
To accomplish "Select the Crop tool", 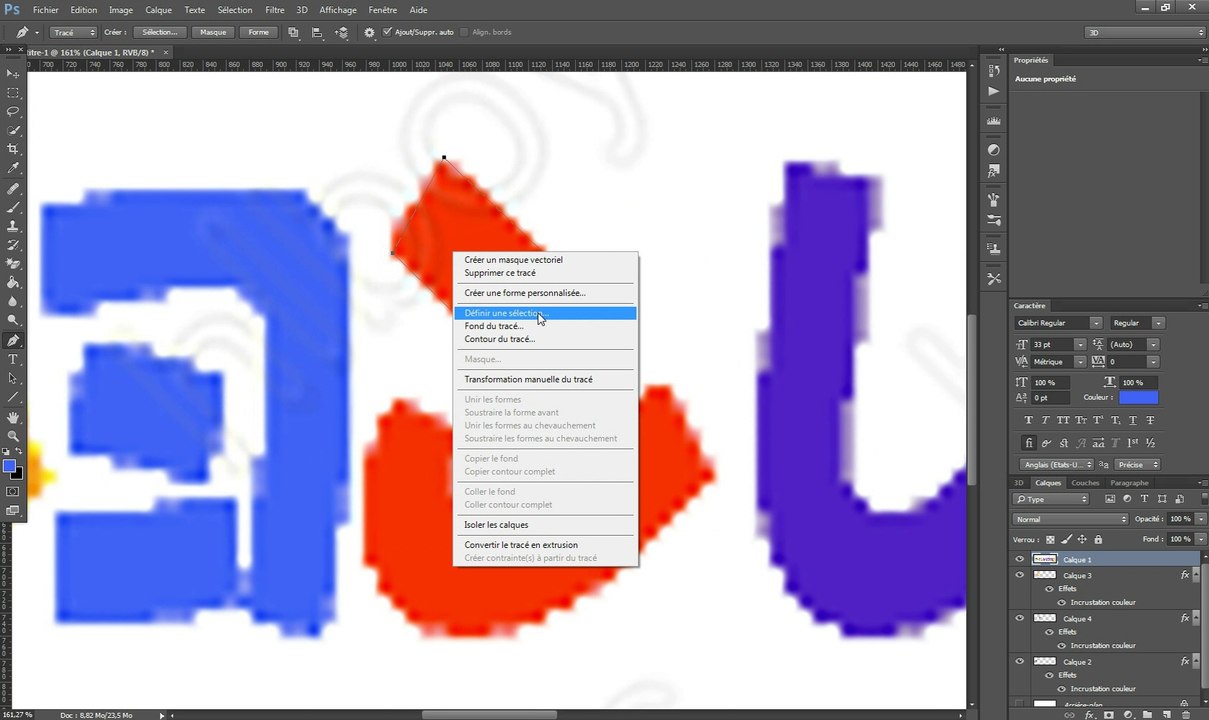I will pos(13,149).
